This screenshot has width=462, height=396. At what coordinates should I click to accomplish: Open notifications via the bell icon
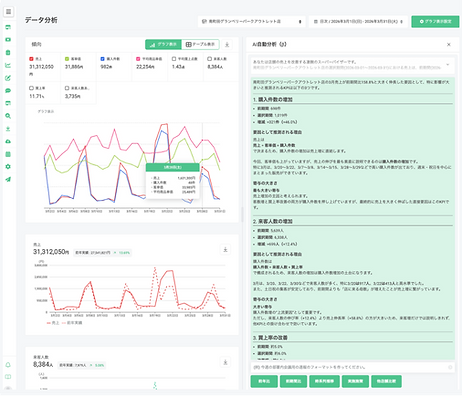[x=8, y=365]
